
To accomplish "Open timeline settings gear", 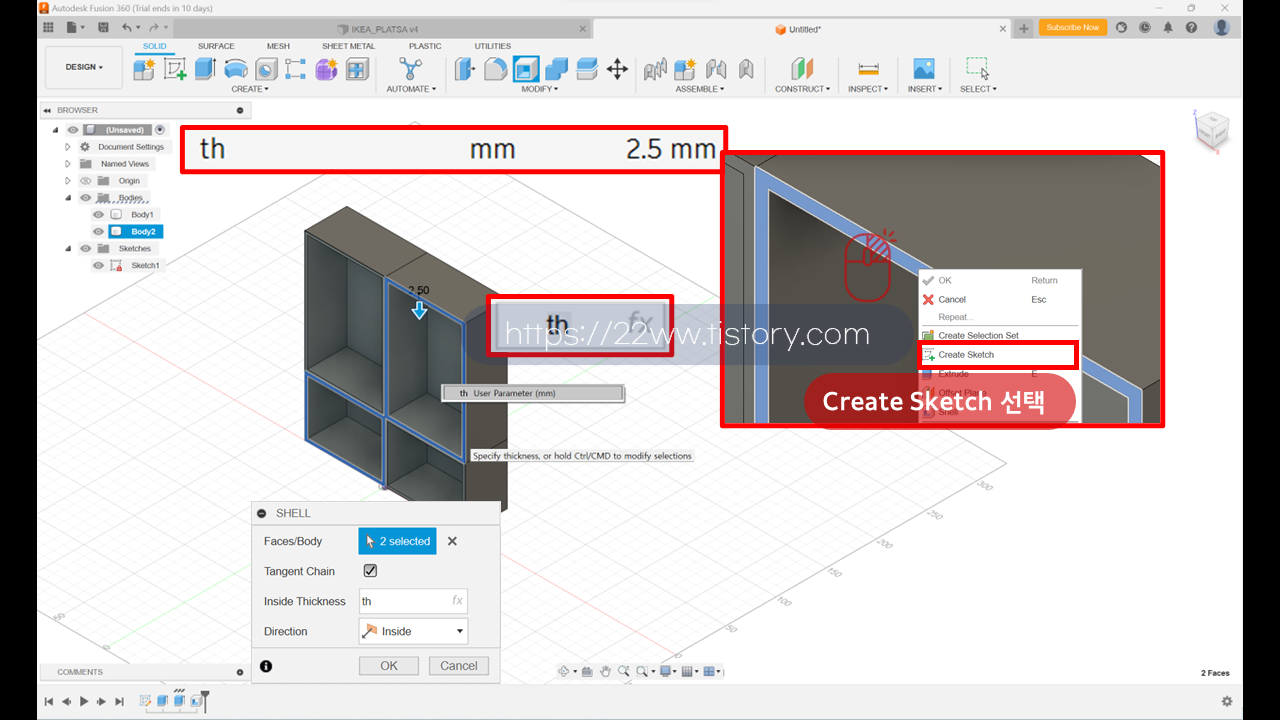I will (1227, 702).
